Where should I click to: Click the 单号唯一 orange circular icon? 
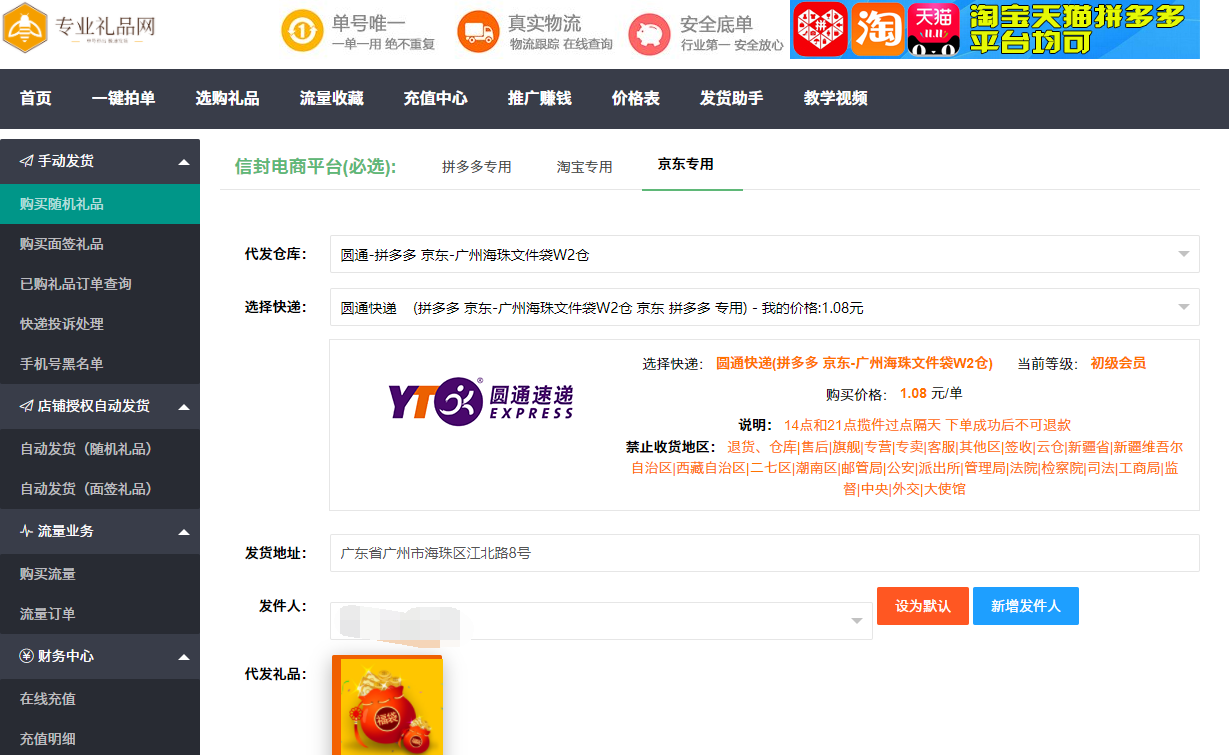pos(301,32)
